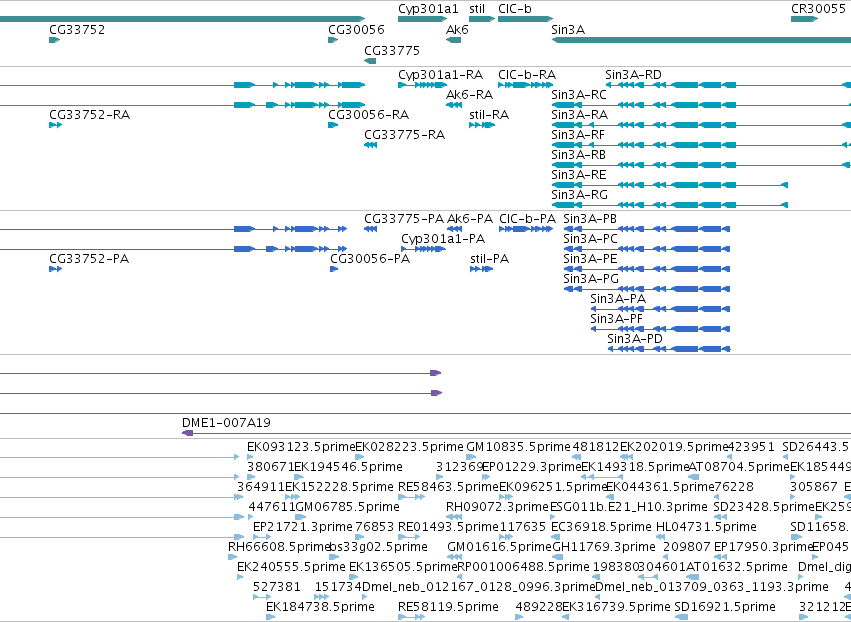The height and width of the screenshot is (622, 851).
Task: Click the CG33752 gene label
Action: point(77,30)
